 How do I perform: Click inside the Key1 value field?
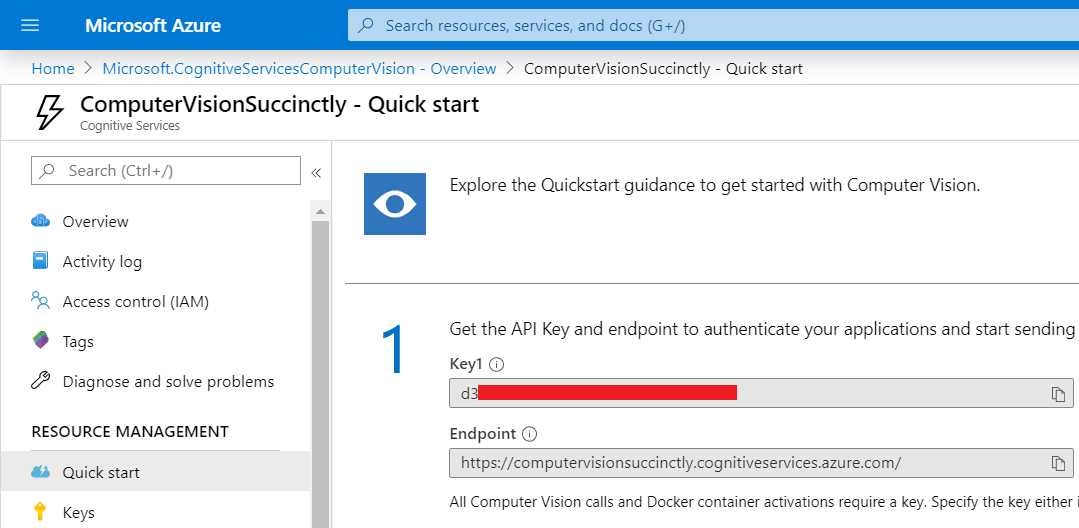point(761,393)
